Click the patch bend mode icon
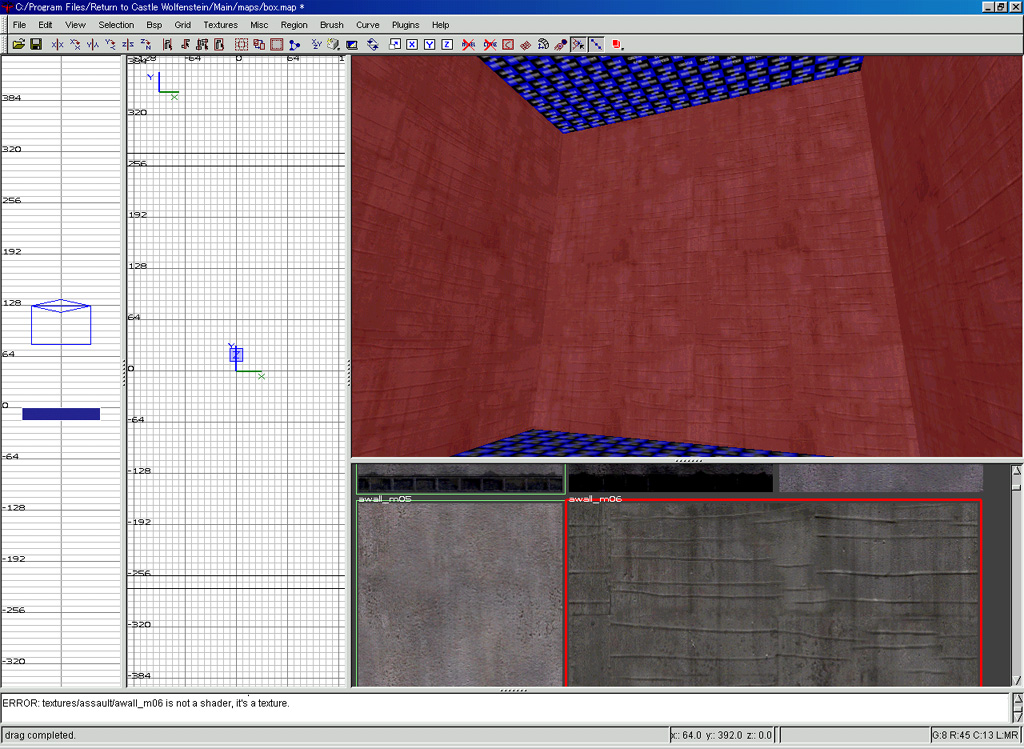Image resolution: width=1024 pixels, height=749 pixels. [x=543, y=44]
